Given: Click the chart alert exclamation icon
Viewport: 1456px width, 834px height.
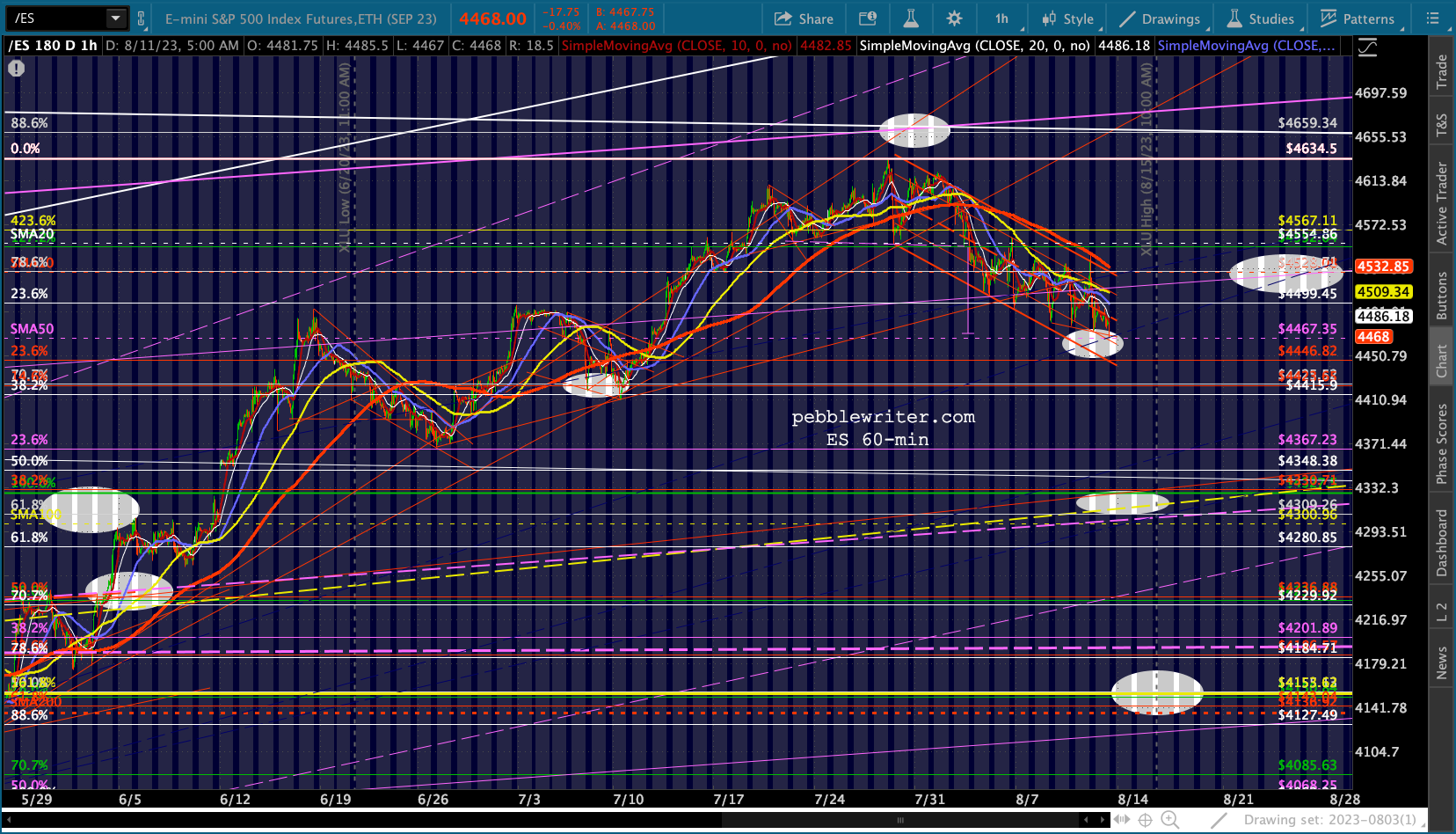Looking at the screenshot, I should (16, 68).
